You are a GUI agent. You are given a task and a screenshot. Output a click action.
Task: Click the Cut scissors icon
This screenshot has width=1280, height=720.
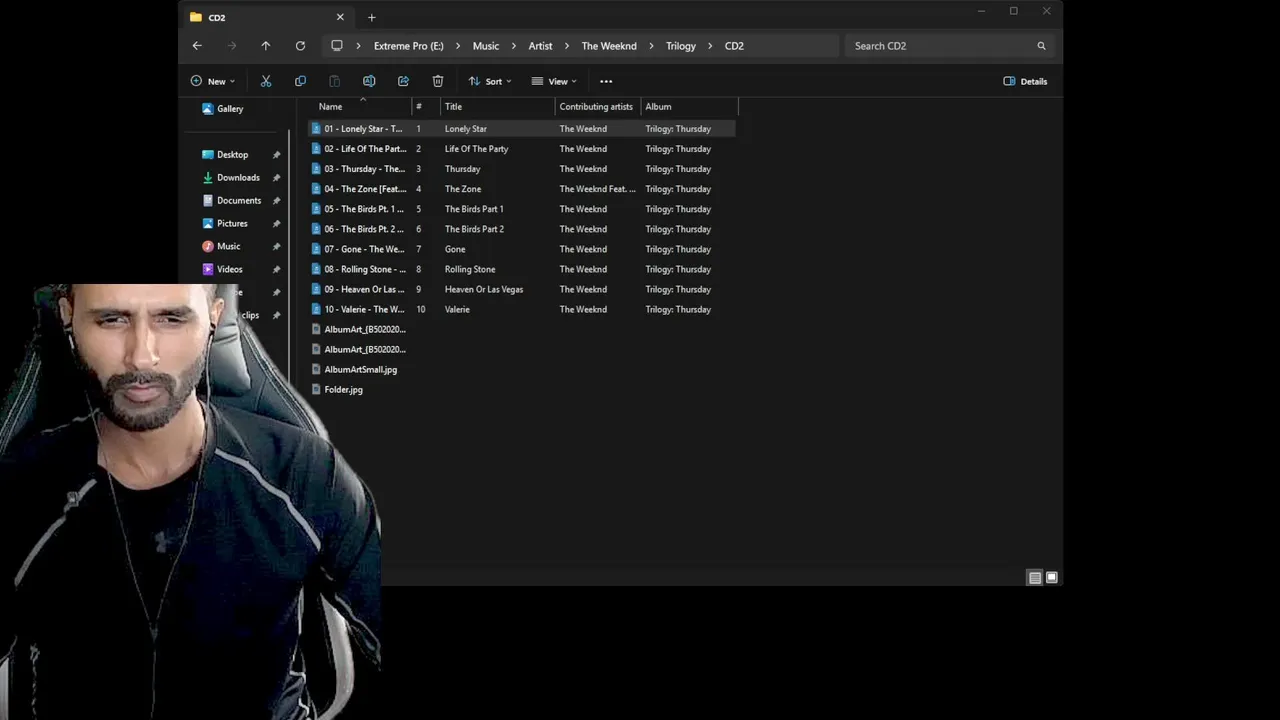tap(266, 81)
